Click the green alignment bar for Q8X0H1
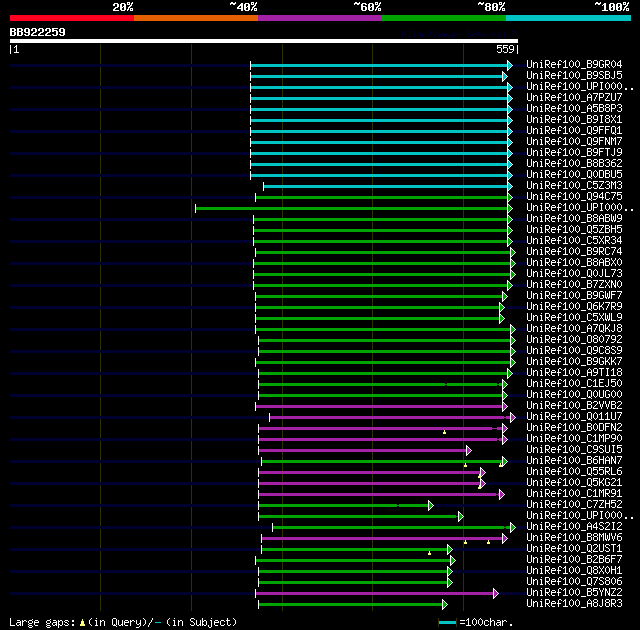The width and height of the screenshot is (640, 630). coord(353,572)
